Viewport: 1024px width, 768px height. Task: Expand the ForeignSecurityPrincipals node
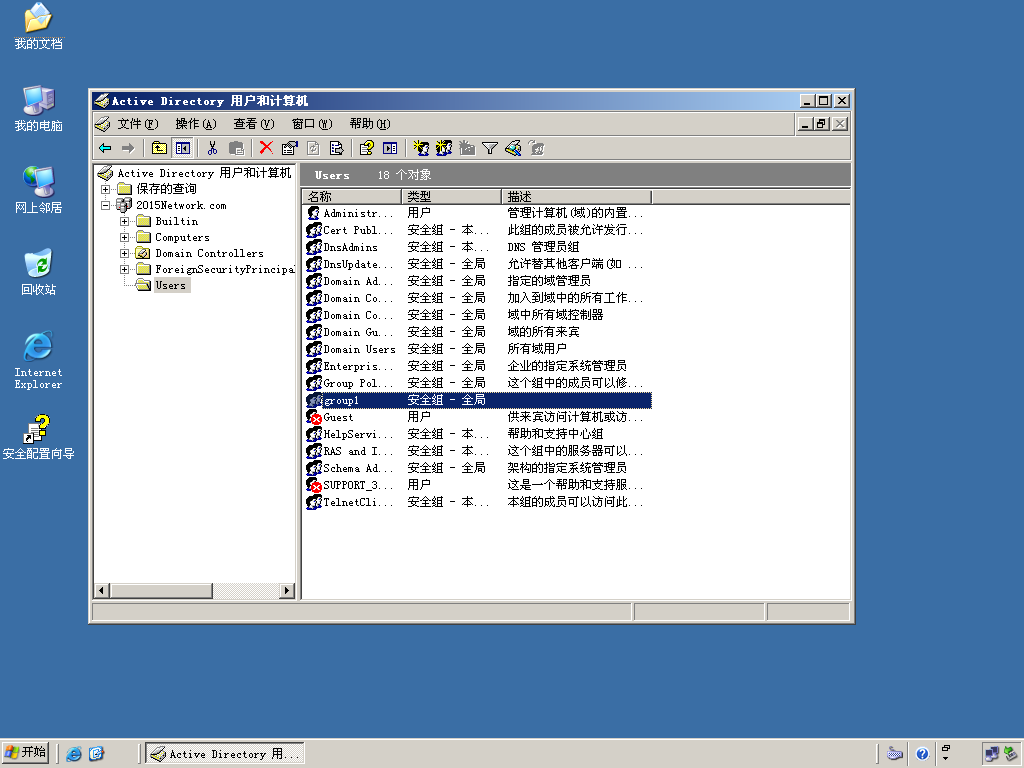124,269
